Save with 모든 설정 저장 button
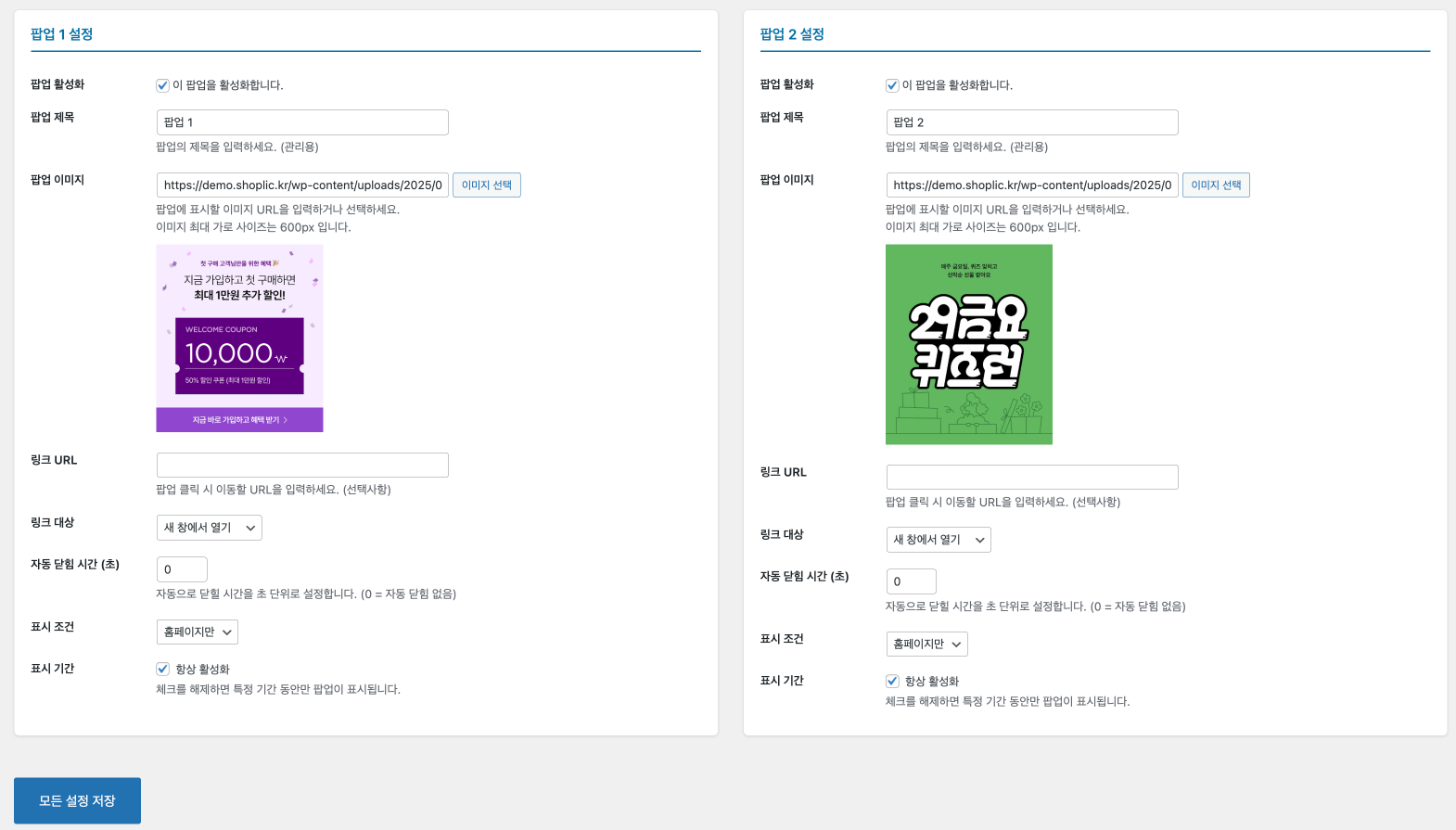The width and height of the screenshot is (1456, 830). pos(77,800)
